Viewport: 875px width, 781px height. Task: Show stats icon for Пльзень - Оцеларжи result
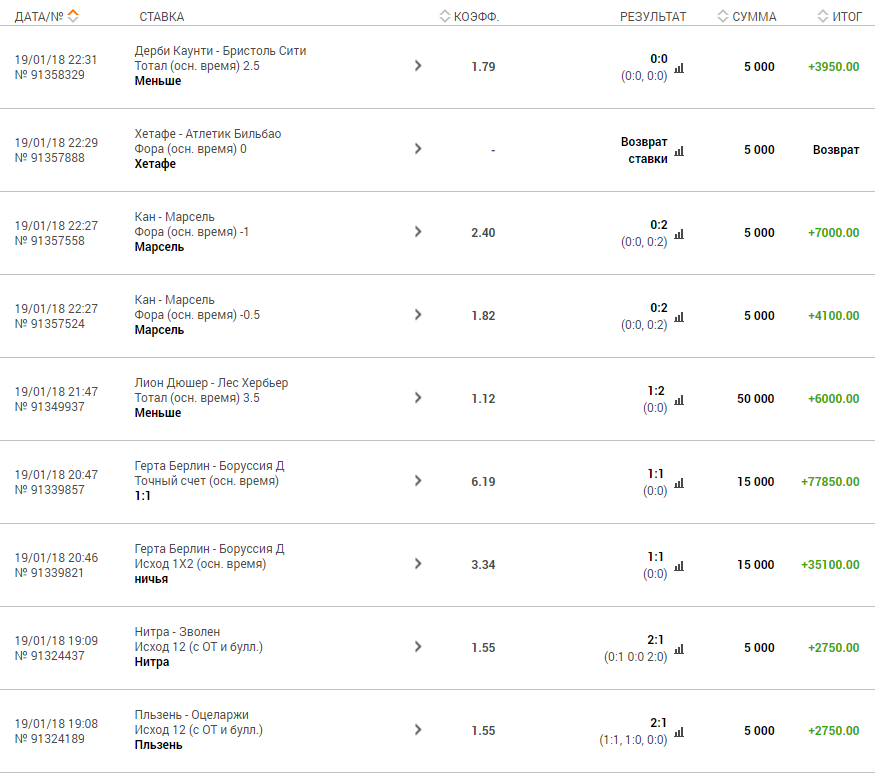click(679, 732)
